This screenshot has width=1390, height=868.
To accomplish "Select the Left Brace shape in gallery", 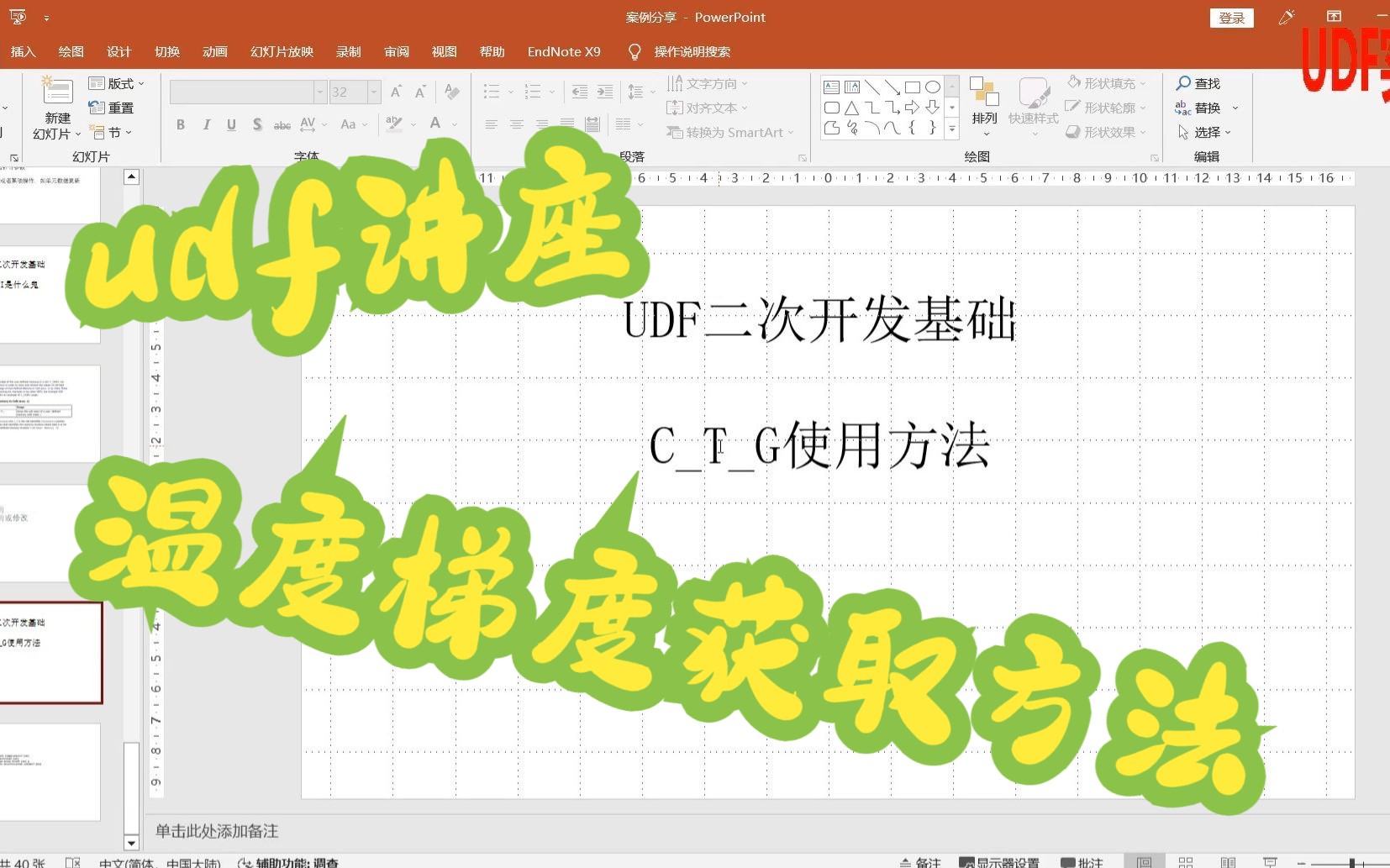I will (912, 128).
